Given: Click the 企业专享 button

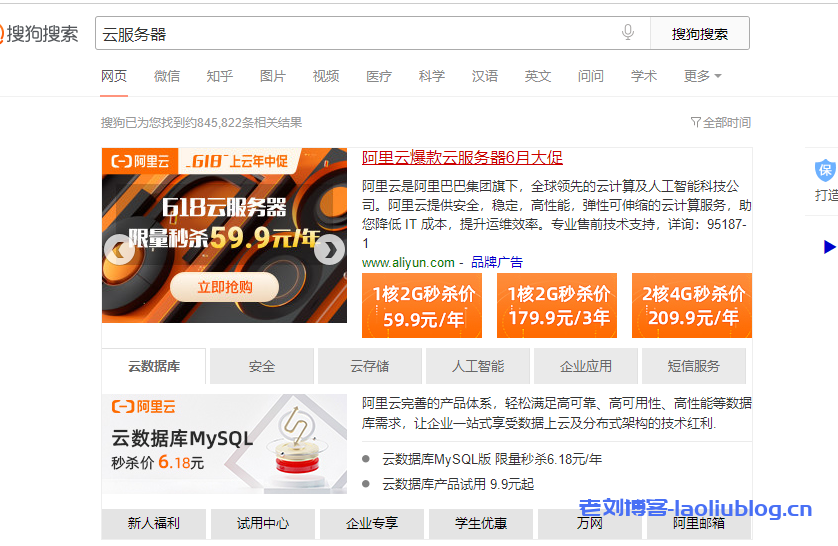Looking at the screenshot, I should click(x=372, y=524).
